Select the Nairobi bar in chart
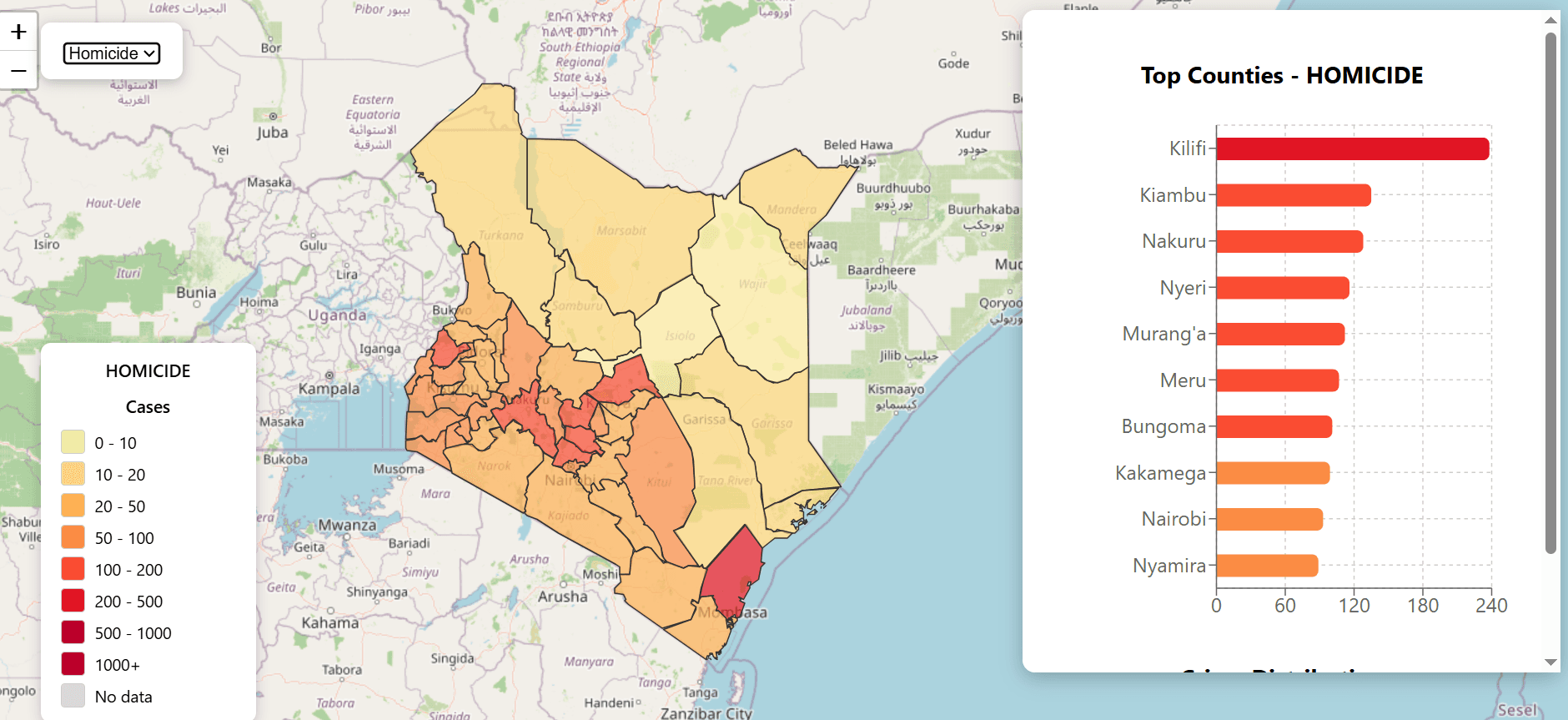 (x=1269, y=519)
